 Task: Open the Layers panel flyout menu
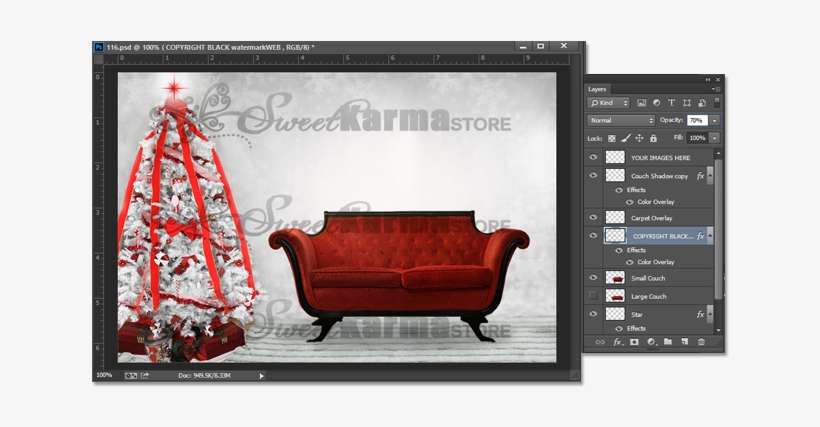point(714,89)
